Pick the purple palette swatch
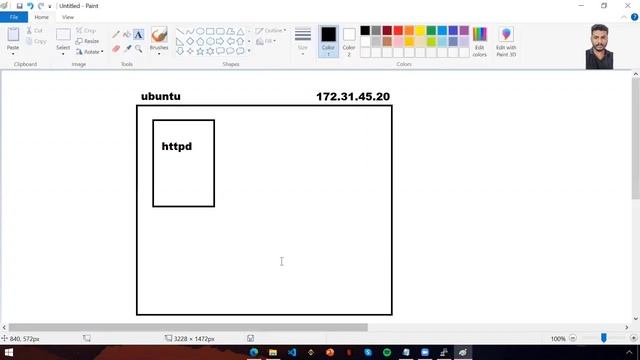640x360 pixels. pos(464,31)
